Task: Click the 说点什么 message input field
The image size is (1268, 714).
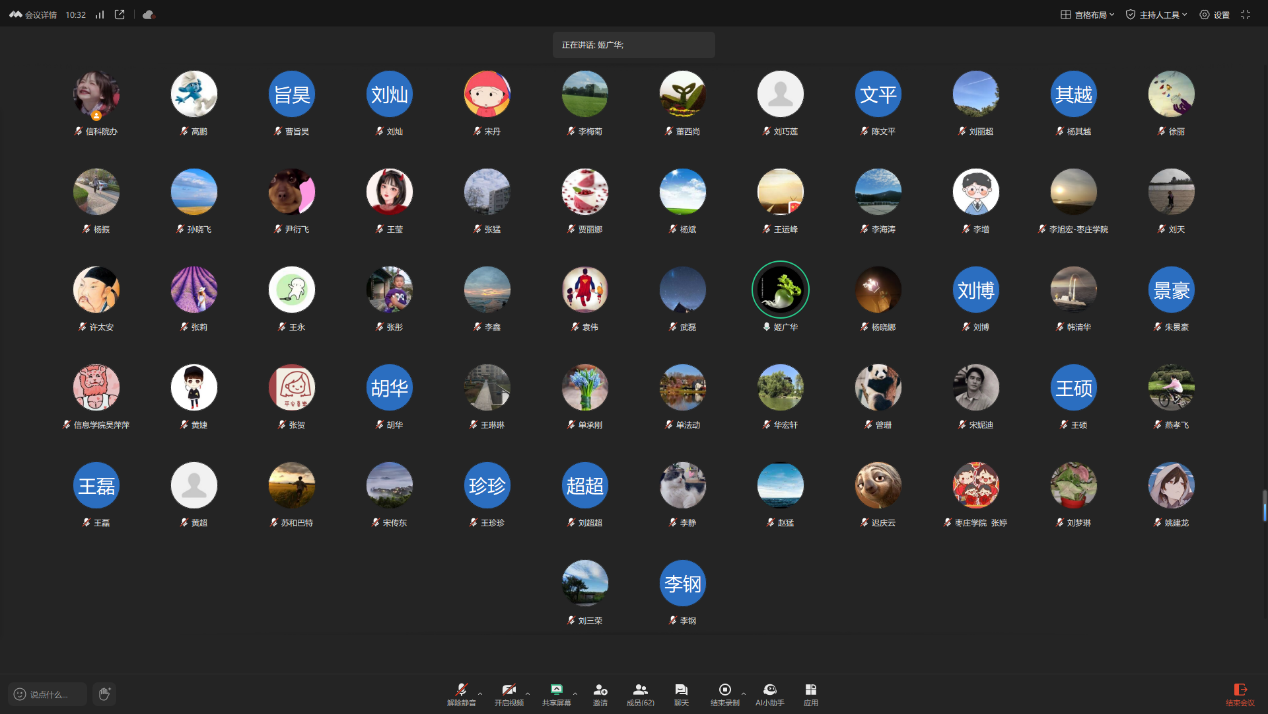Action: coord(48,694)
